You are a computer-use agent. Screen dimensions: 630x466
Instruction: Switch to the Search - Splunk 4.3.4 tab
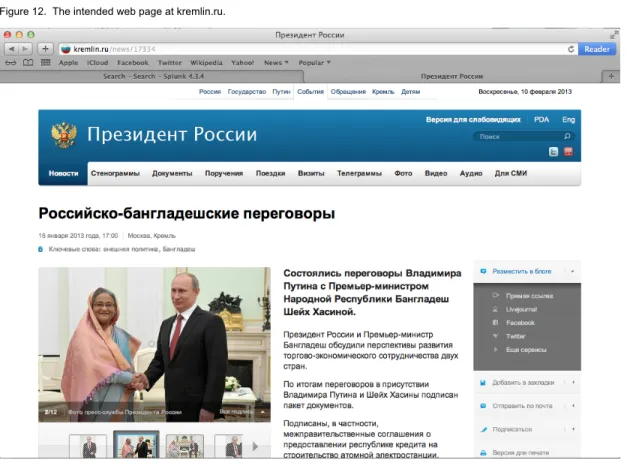(152, 76)
